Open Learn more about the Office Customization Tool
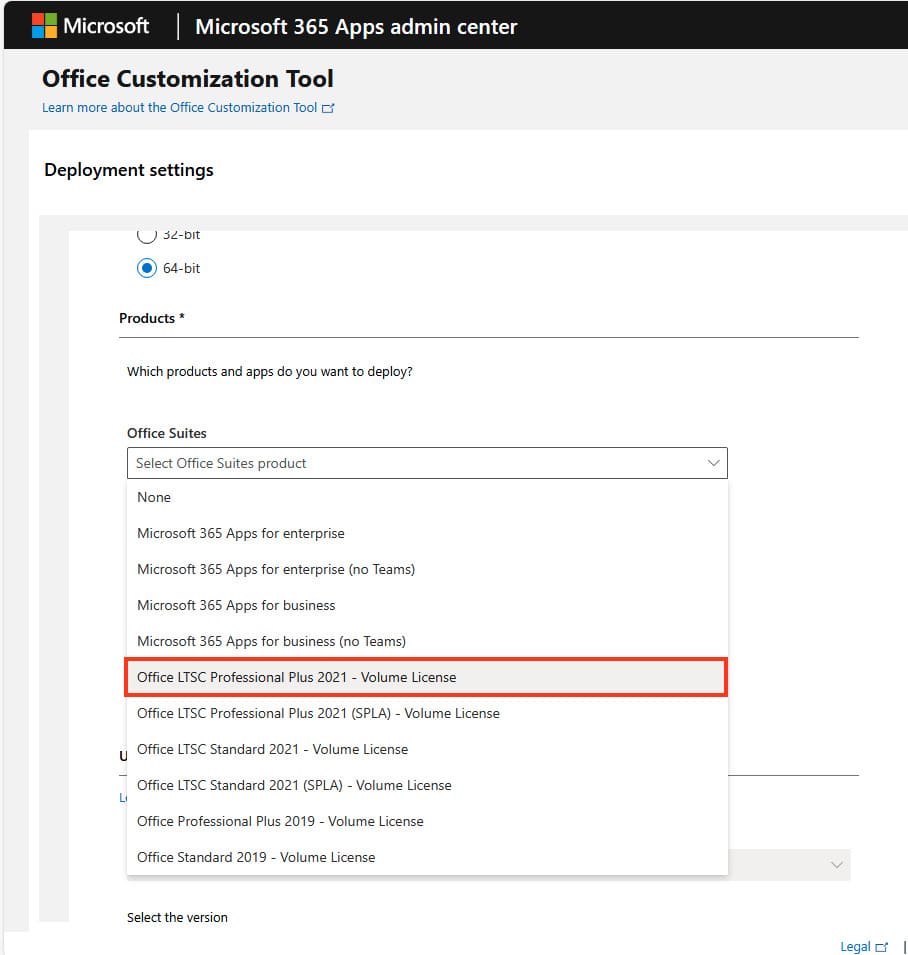This screenshot has width=908, height=955. pyautogui.click(x=179, y=108)
